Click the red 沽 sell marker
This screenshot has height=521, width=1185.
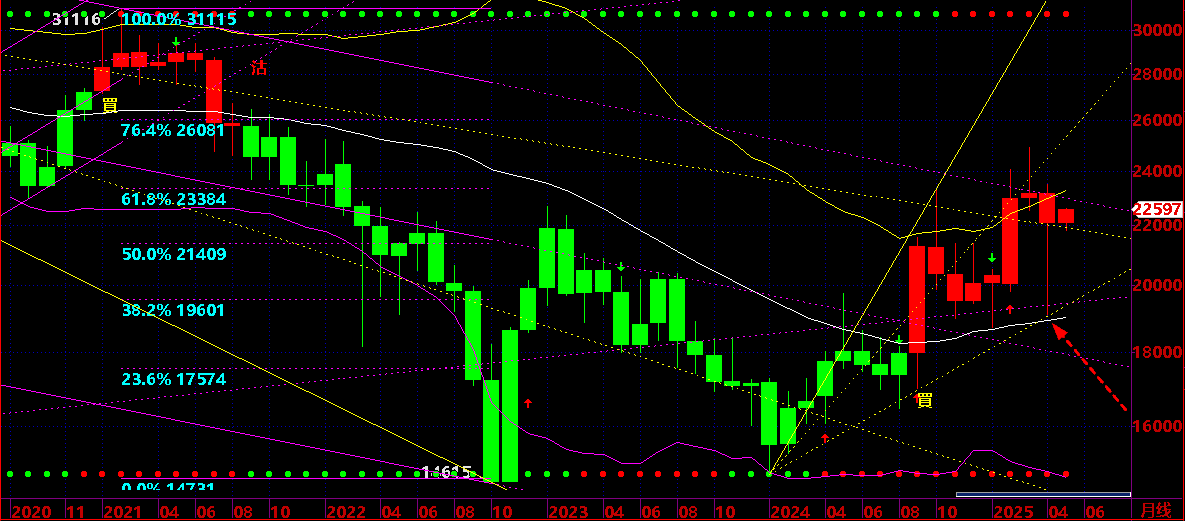click(259, 68)
